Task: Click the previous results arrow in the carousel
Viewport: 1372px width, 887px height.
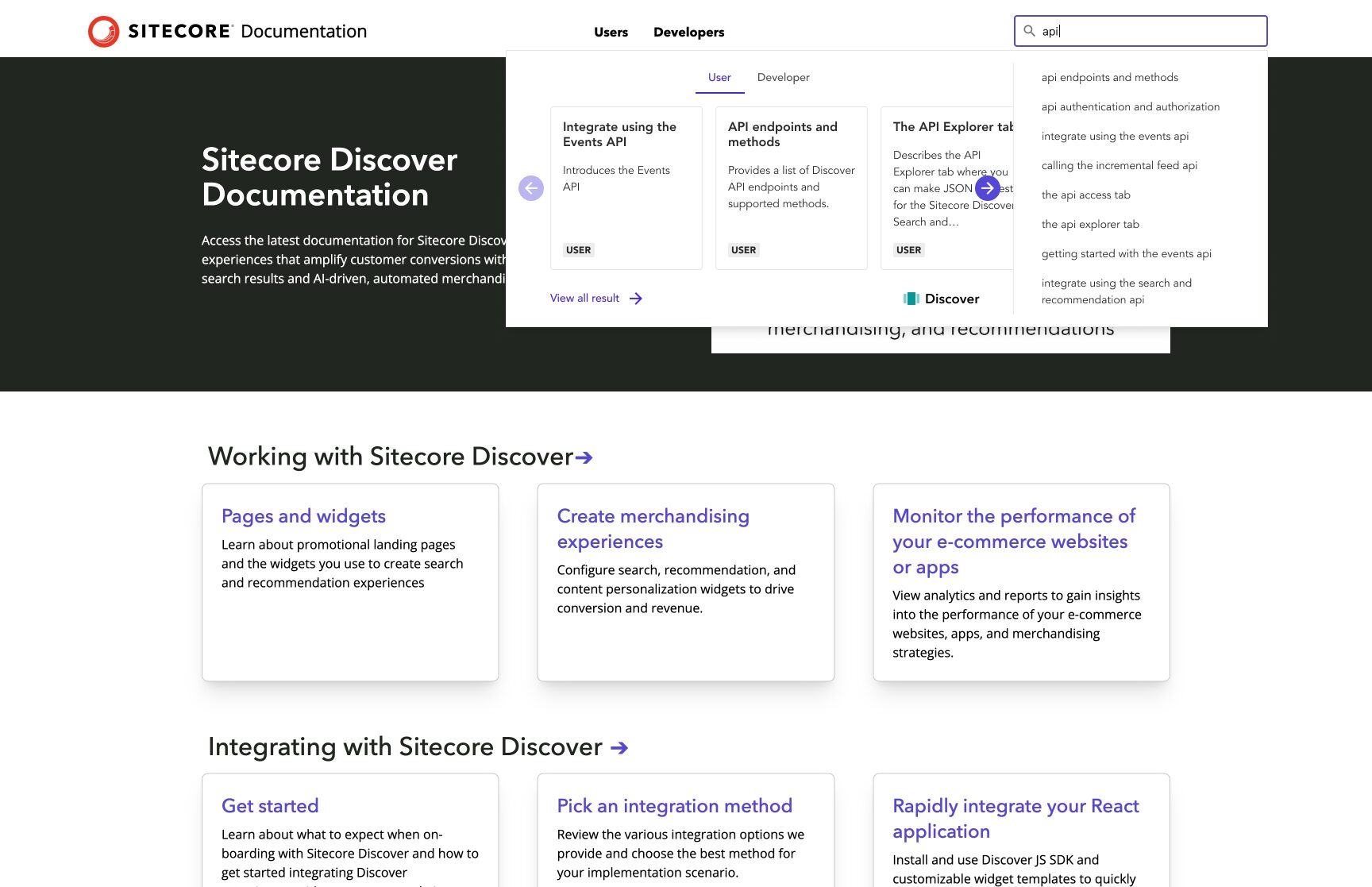Action: (x=531, y=188)
